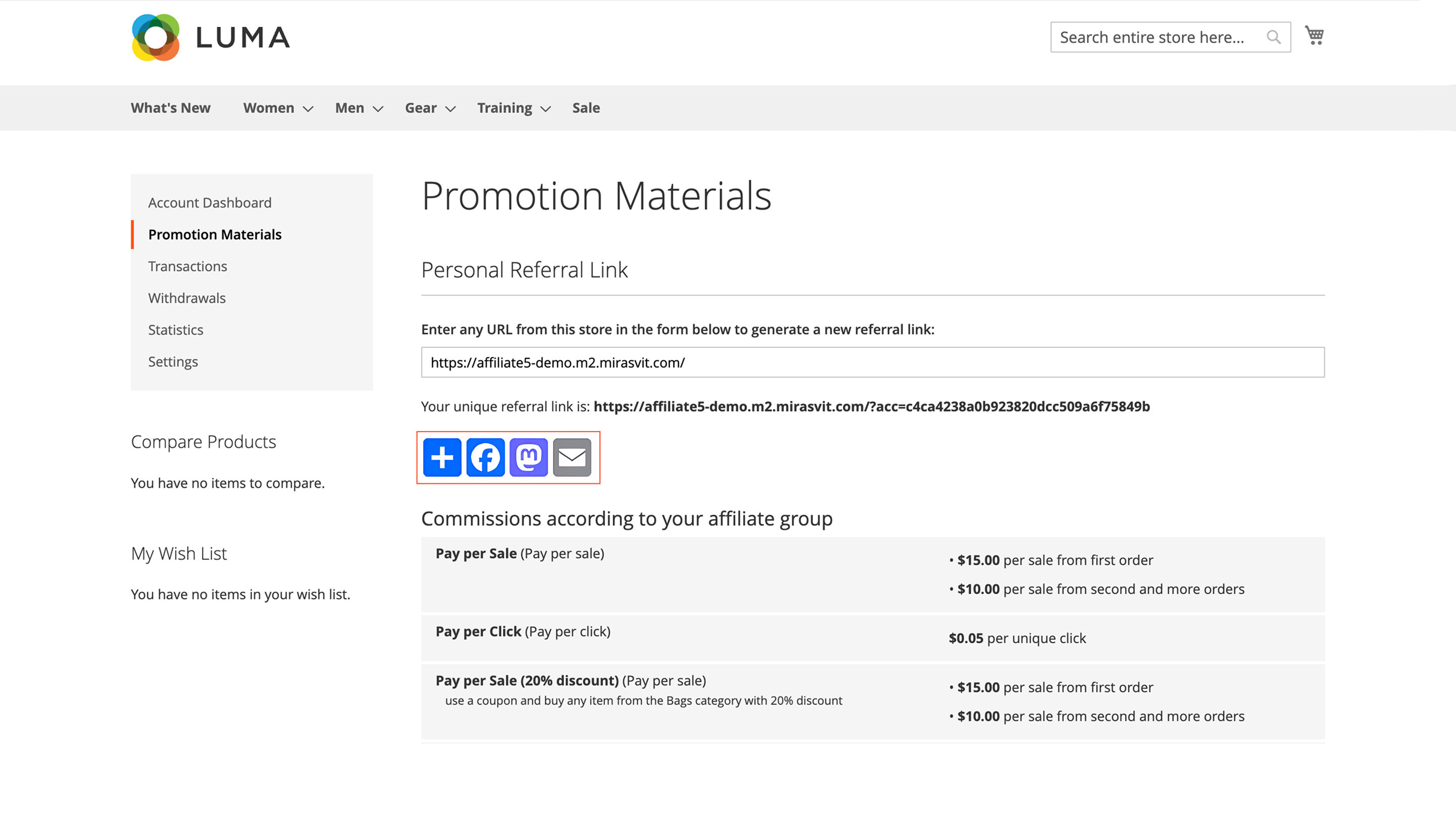This screenshot has width=1456, height=826.
Task: Go to Account Dashboard
Action: 210,202
